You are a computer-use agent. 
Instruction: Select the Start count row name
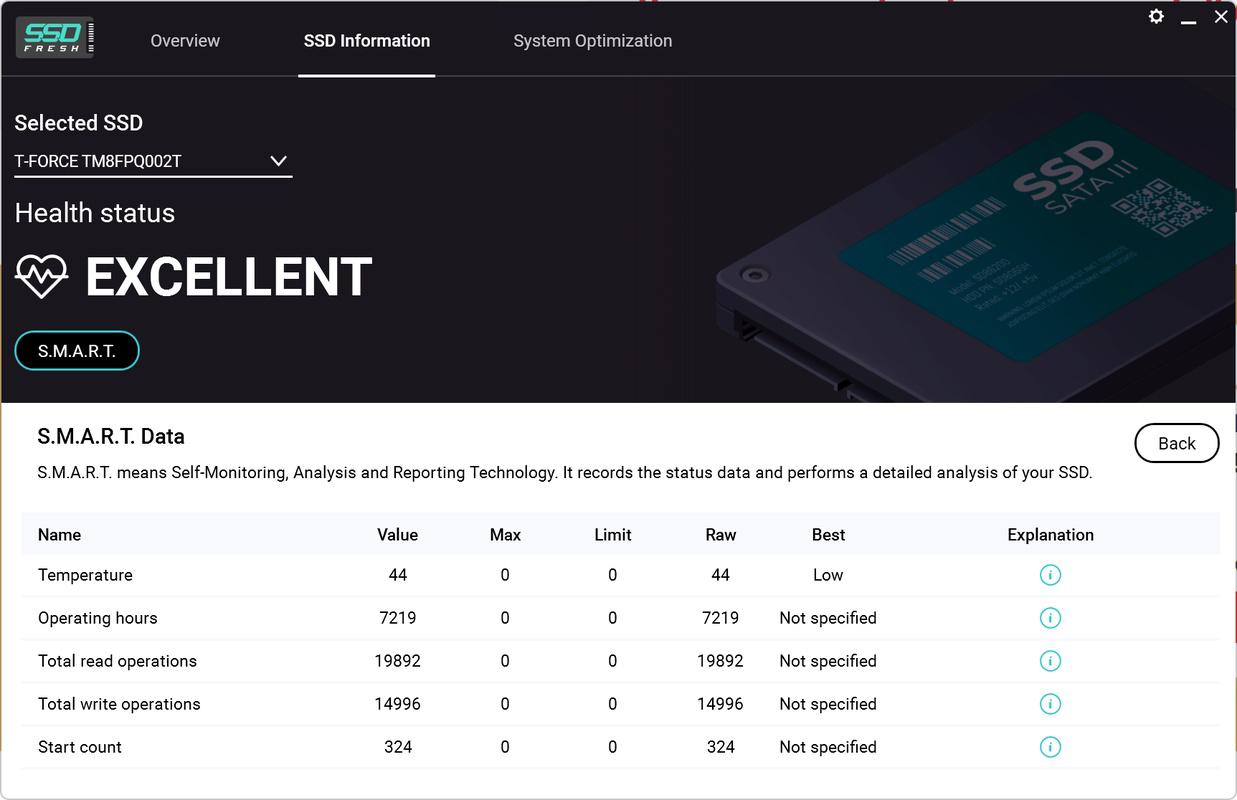tap(80, 747)
